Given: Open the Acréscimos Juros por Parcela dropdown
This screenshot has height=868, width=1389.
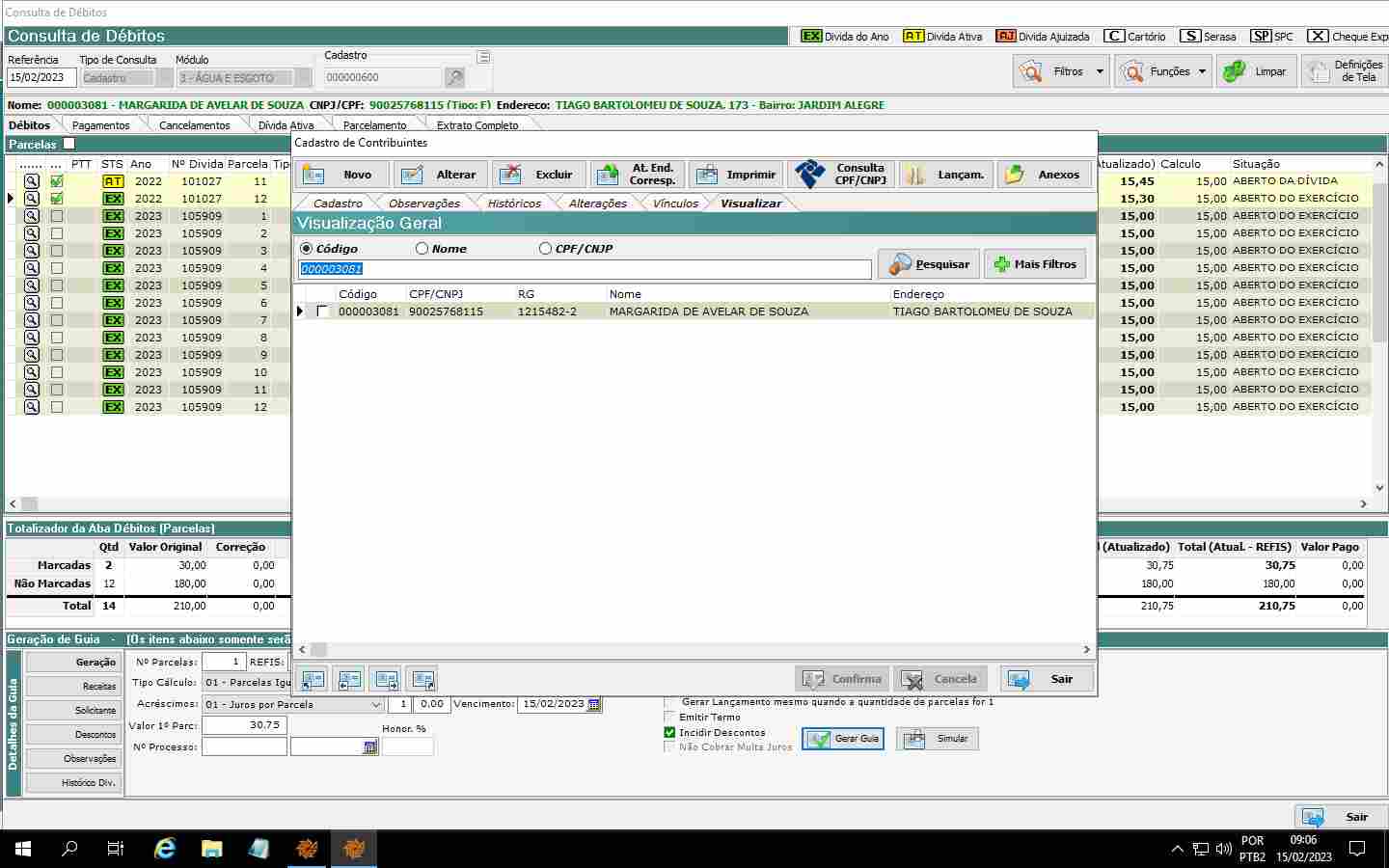Looking at the screenshot, I should point(376,705).
